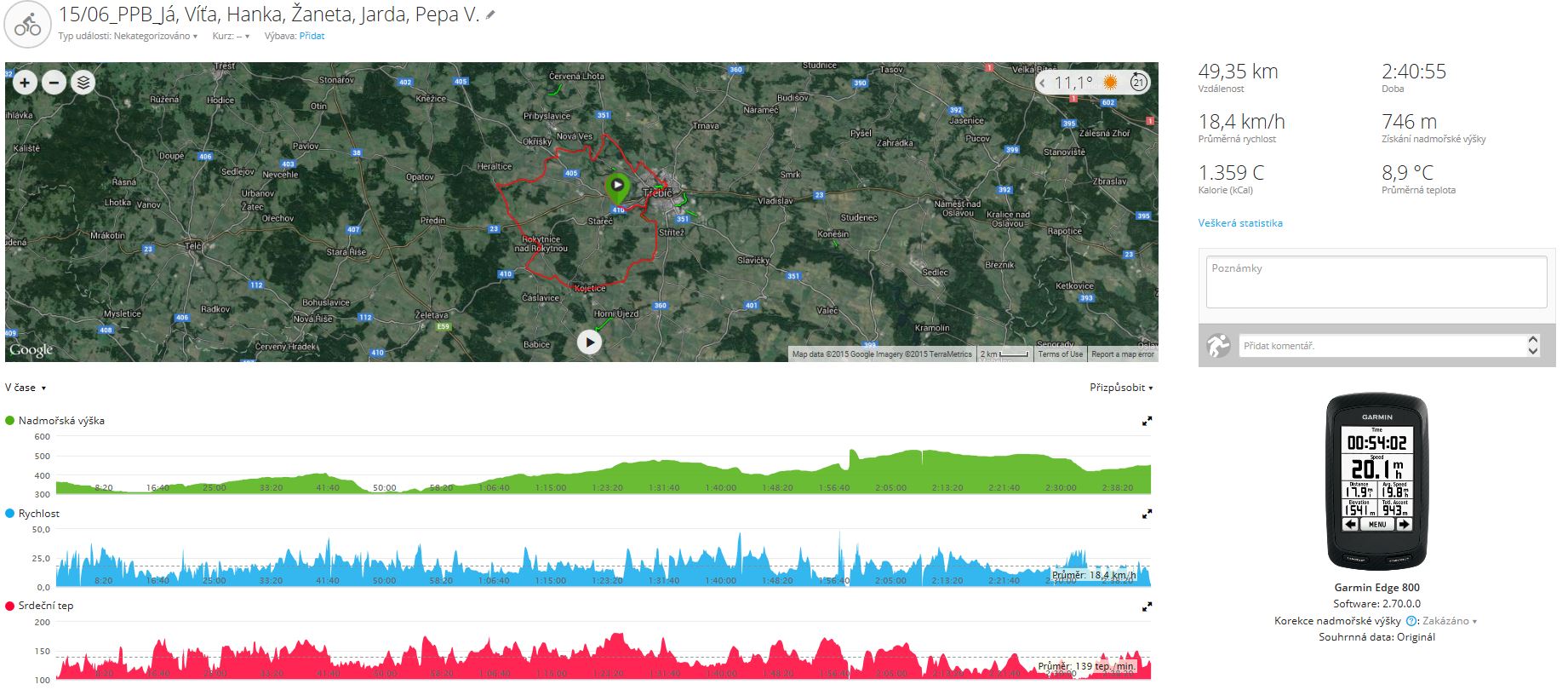
Task: Click the Poznámky notes field
Action: [1376, 282]
